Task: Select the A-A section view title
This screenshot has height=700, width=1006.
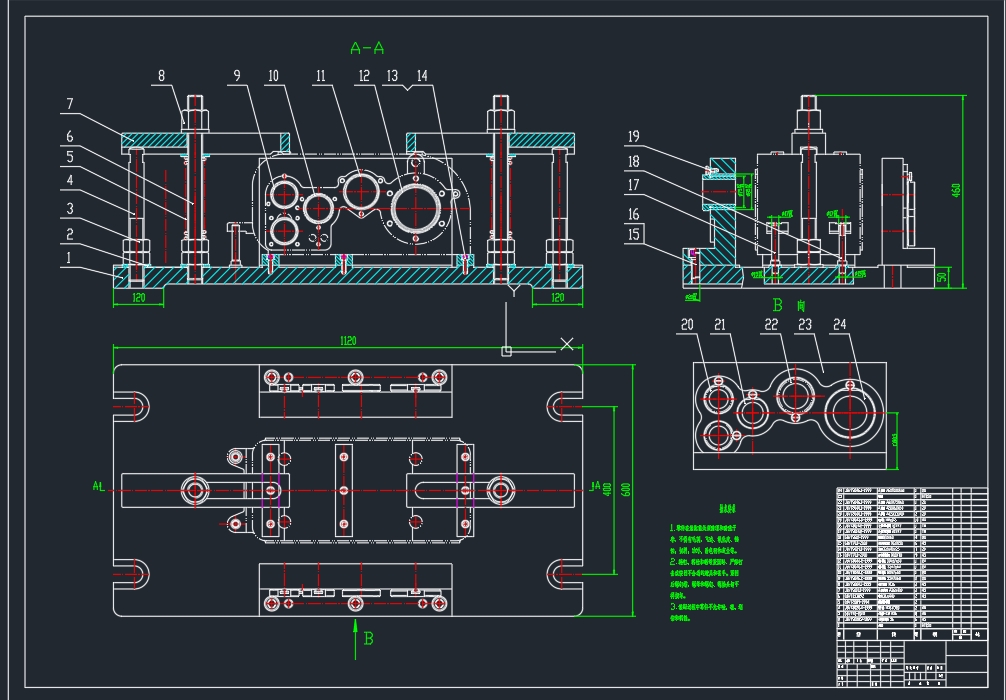Action: click(368, 48)
